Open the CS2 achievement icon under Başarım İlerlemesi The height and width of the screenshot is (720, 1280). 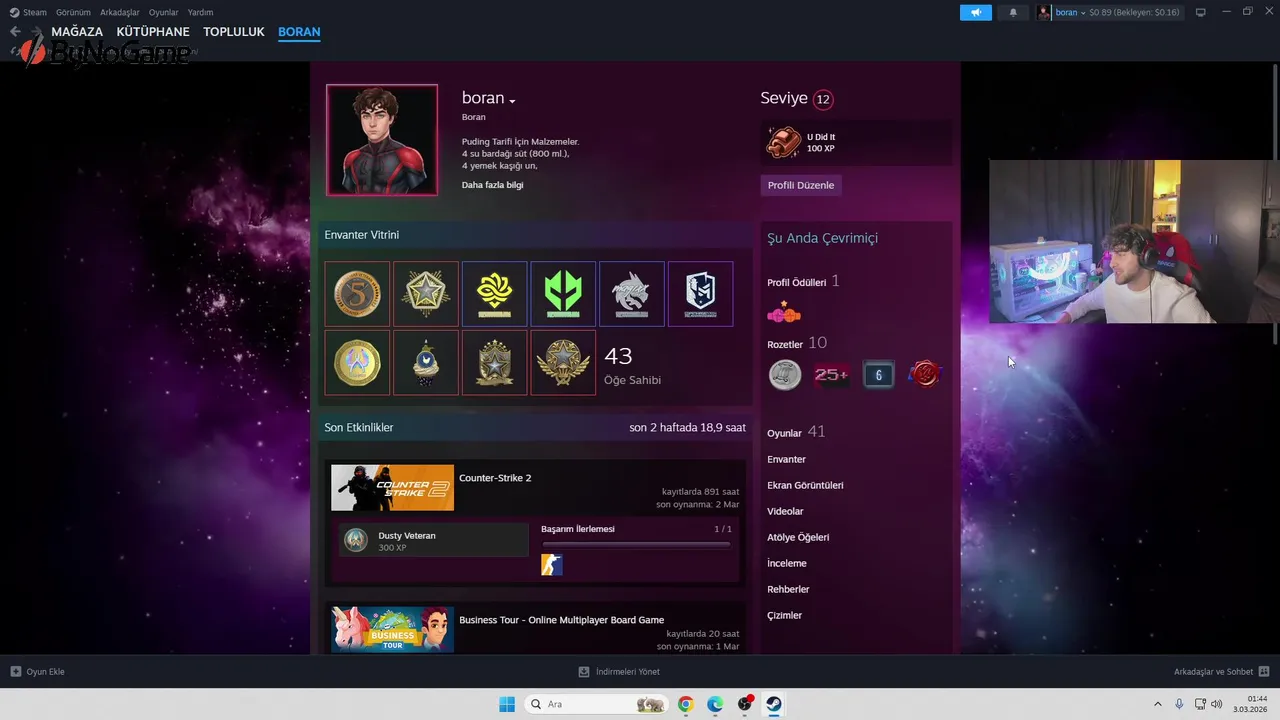[552, 565]
